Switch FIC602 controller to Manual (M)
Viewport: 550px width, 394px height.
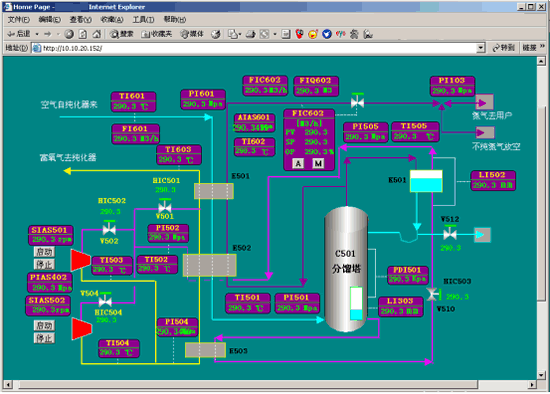318,163
